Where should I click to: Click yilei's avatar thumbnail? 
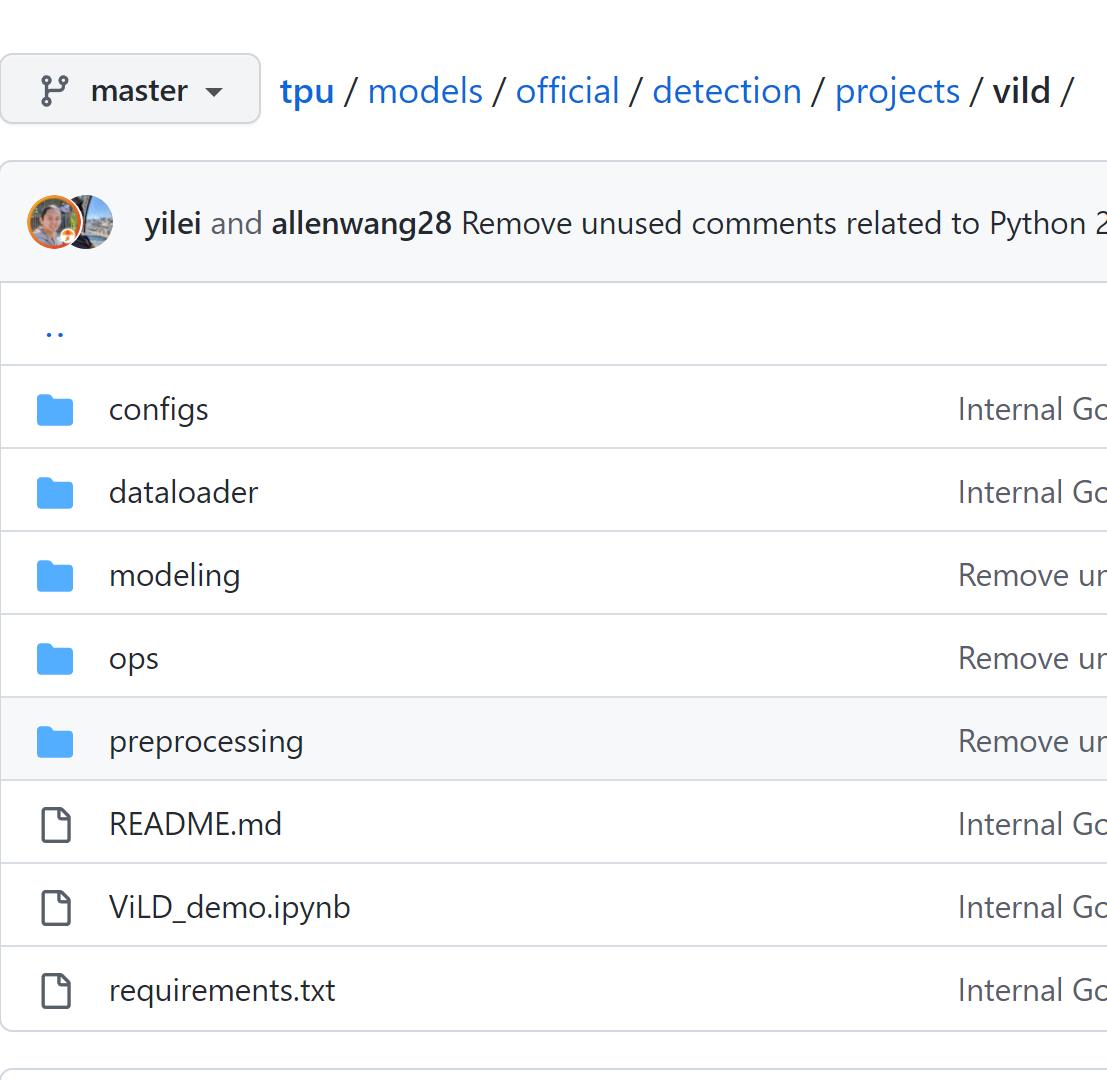coord(49,222)
